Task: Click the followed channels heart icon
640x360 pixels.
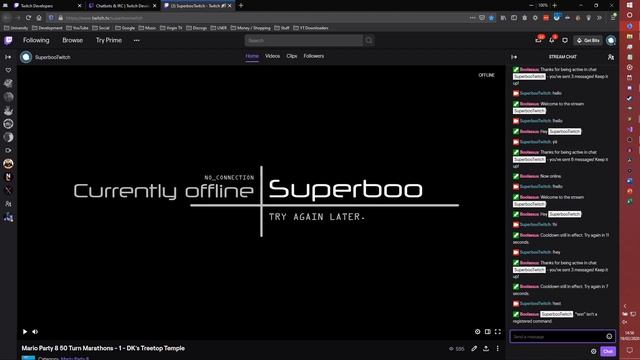Action: tap(8, 70)
